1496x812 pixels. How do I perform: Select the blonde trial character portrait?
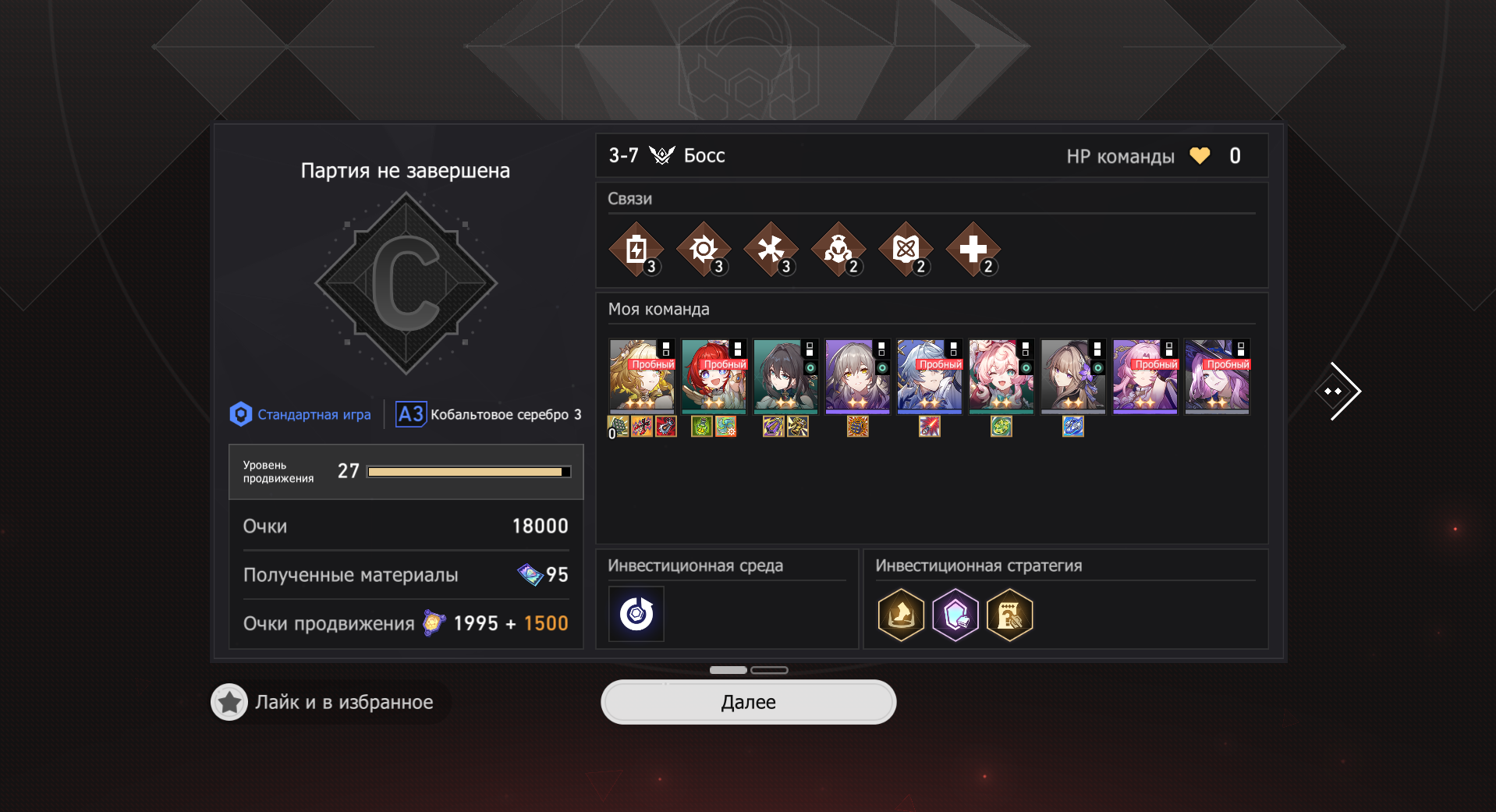[x=641, y=376]
